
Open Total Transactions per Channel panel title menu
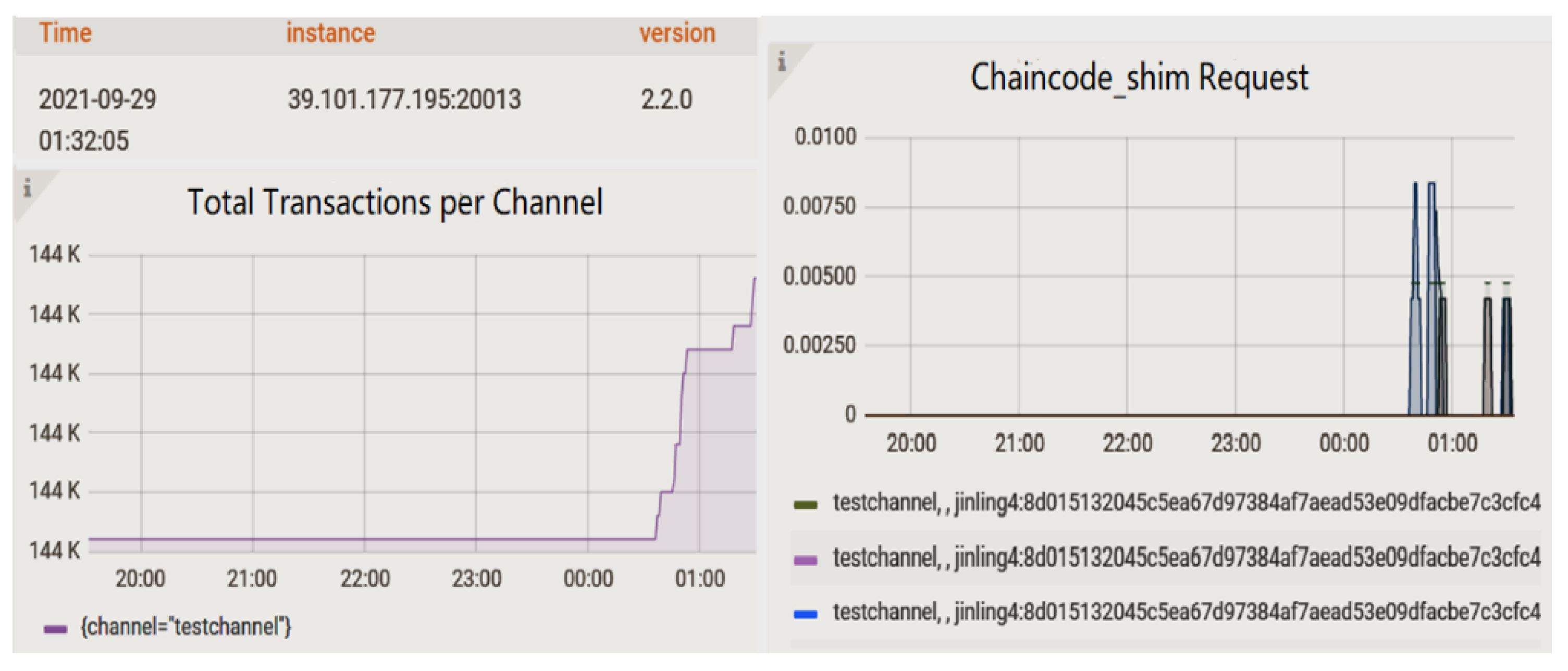pos(394,202)
